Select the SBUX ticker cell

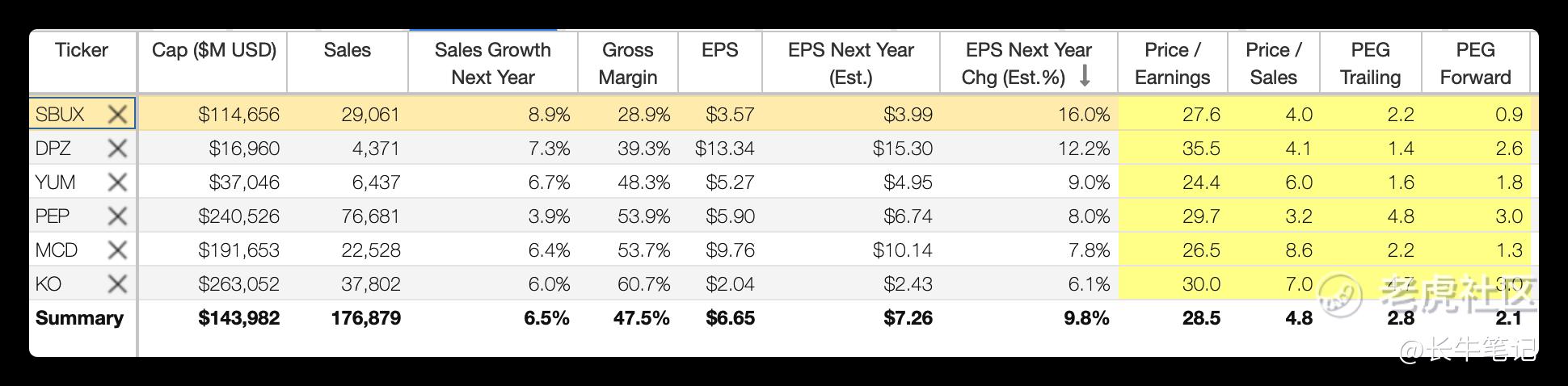pyautogui.click(x=82, y=114)
